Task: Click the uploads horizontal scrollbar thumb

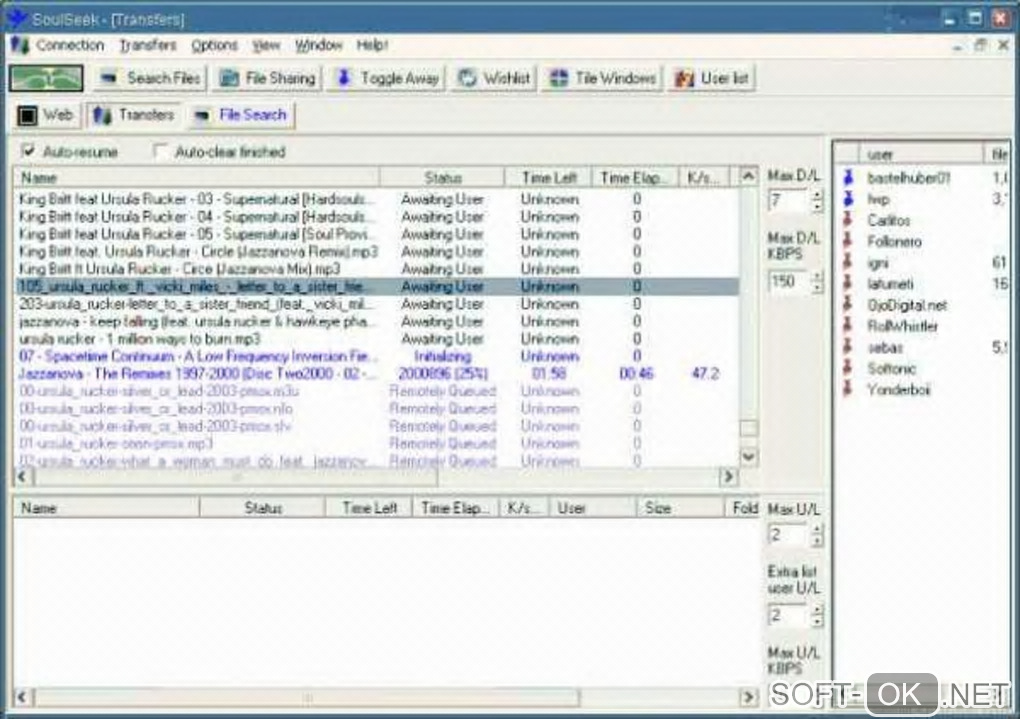Action: click(x=306, y=698)
